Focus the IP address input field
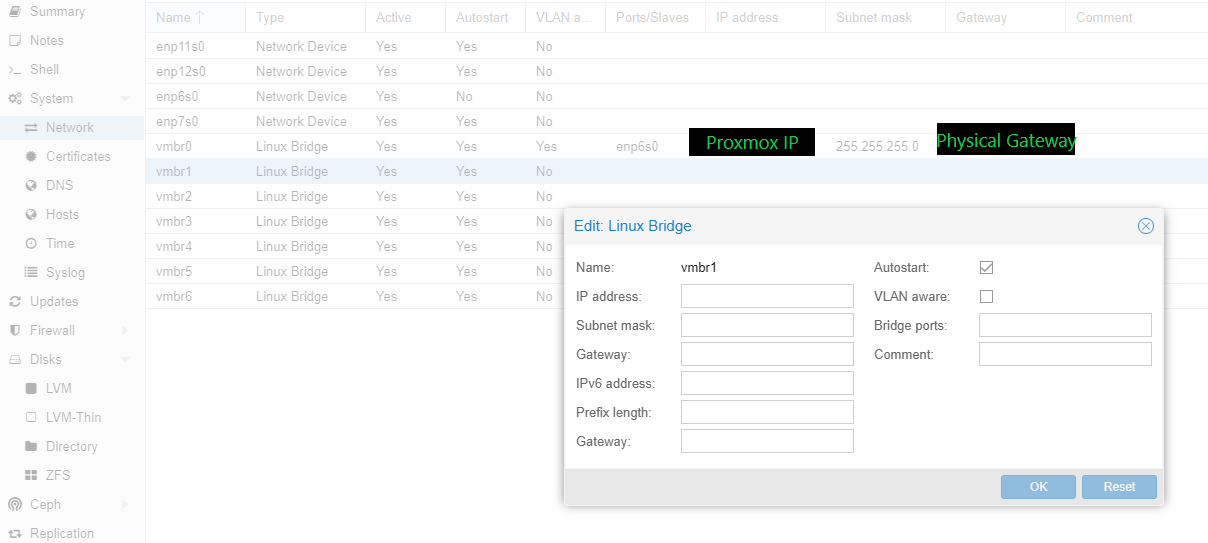 point(767,296)
